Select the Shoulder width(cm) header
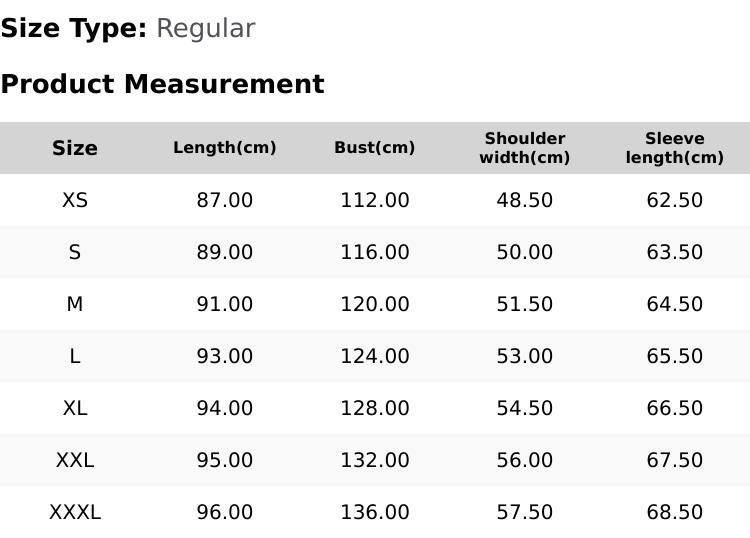Image resolution: width=750 pixels, height=538 pixels. [x=525, y=148]
